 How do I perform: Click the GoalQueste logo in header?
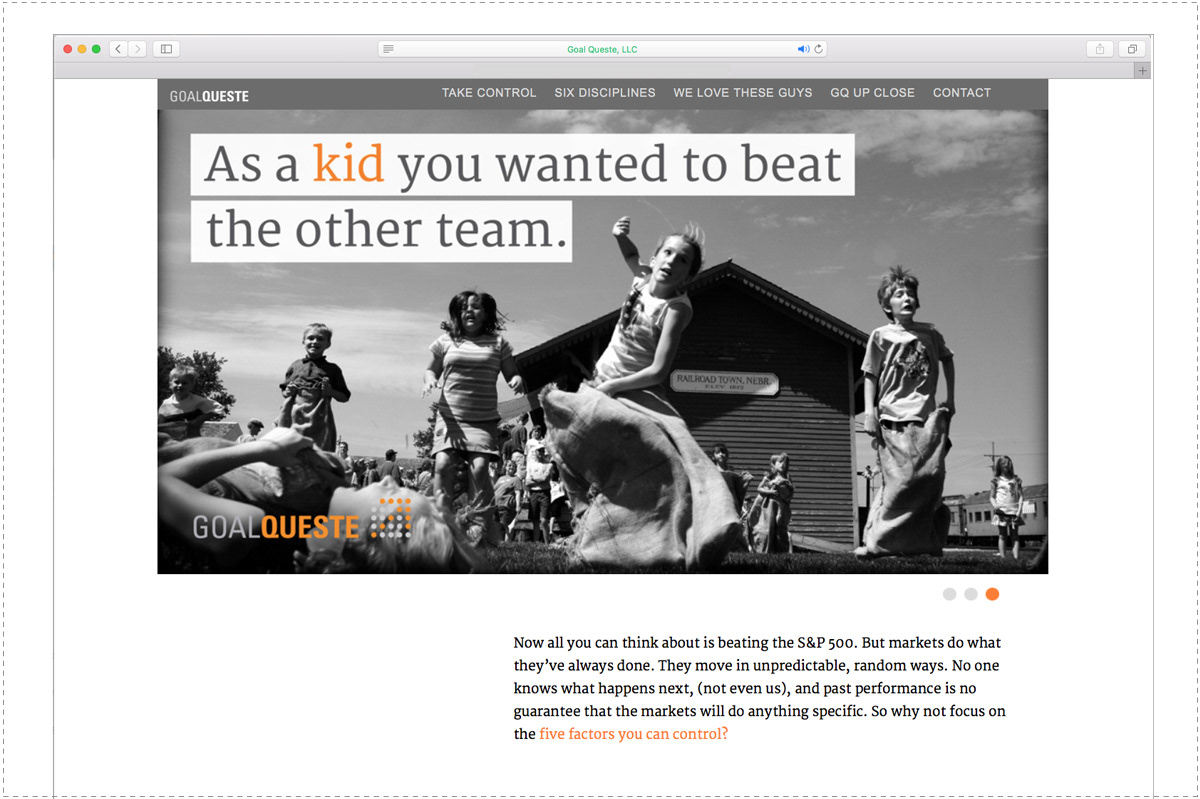209,96
